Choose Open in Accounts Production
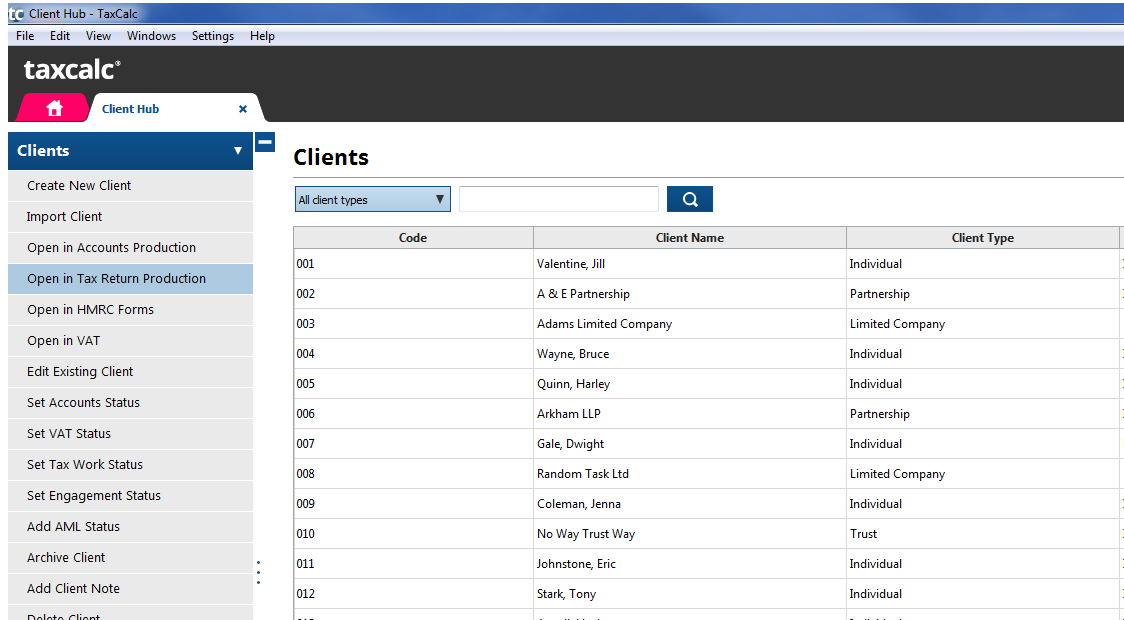This screenshot has width=1124, height=620. (x=130, y=247)
